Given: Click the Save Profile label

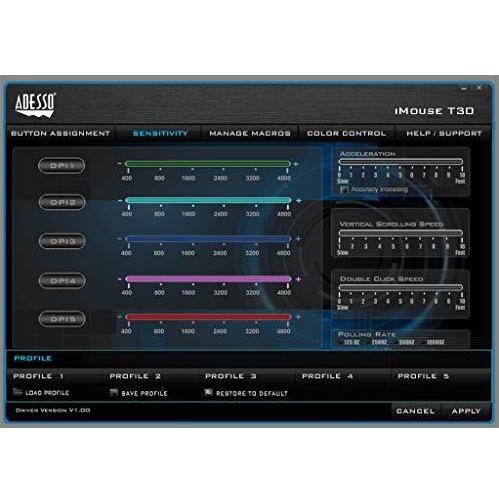Looking at the screenshot, I should tap(144, 393).
